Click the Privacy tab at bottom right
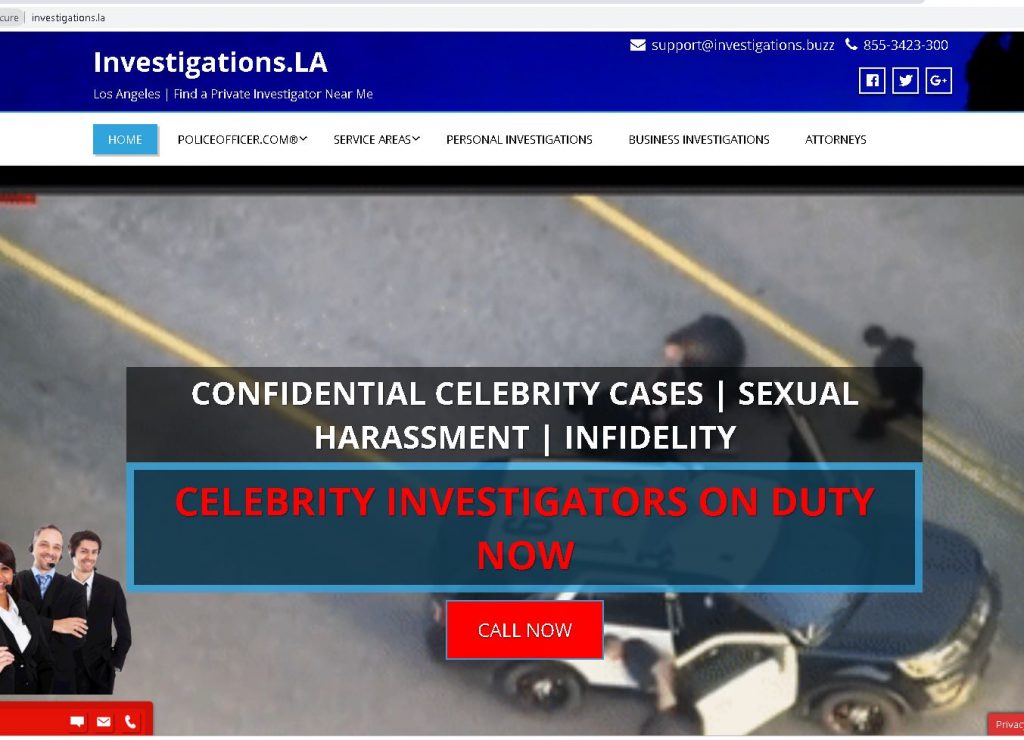The height and width of the screenshot is (740, 1024). 1006,724
